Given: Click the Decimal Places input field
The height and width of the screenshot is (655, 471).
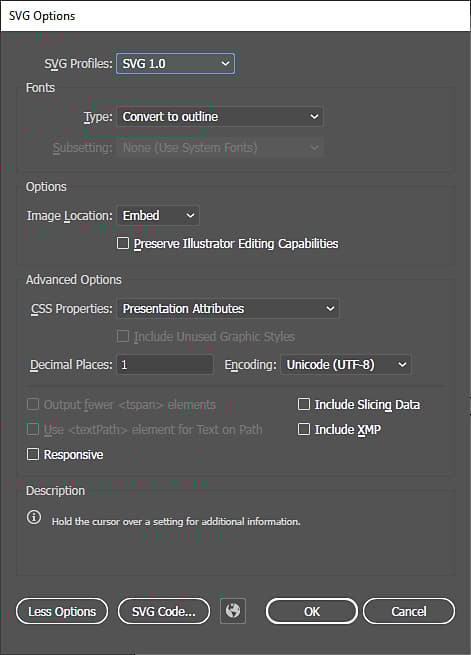Looking at the screenshot, I should click(165, 365).
